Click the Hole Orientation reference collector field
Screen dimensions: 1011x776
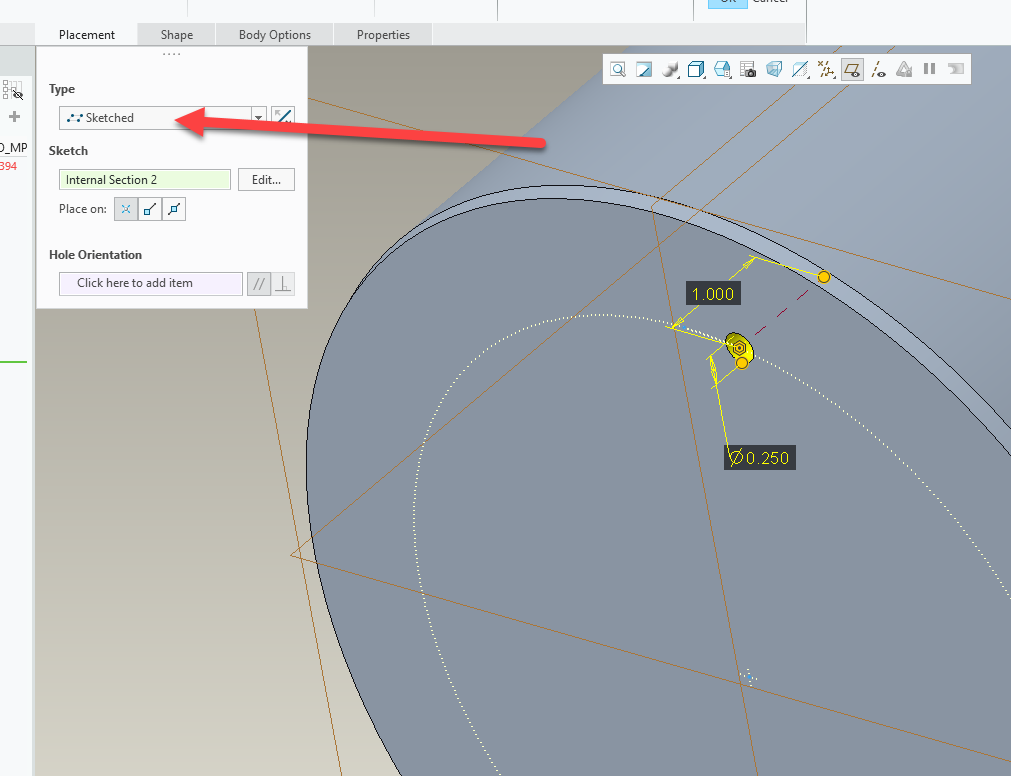tap(150, 283)
